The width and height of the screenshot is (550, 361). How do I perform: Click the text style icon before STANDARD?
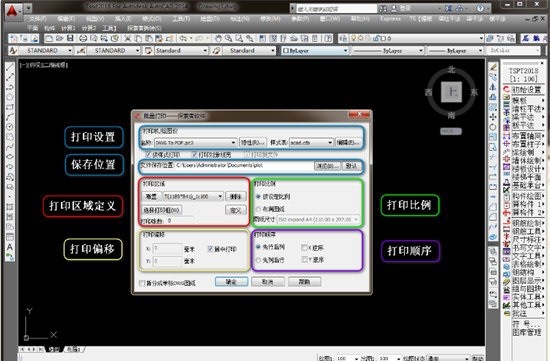point(13,51)
